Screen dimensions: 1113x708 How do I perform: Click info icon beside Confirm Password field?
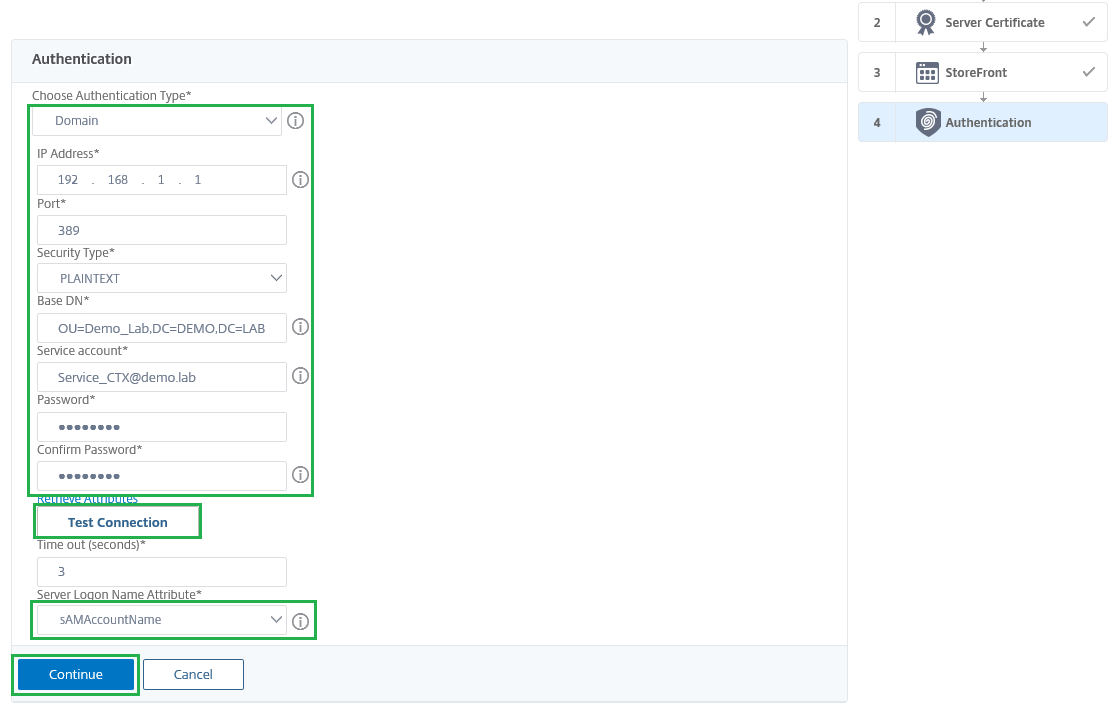pyautogui.click(x=299, y=475)
